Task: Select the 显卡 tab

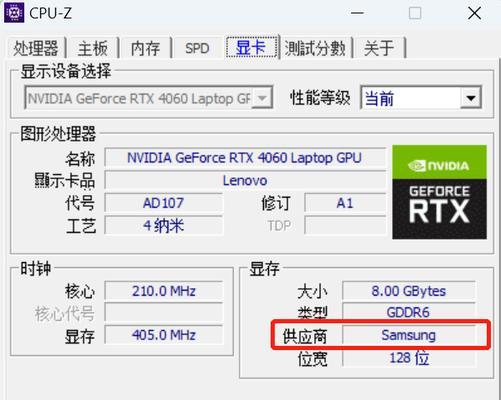Action: [x=251, y=47]
